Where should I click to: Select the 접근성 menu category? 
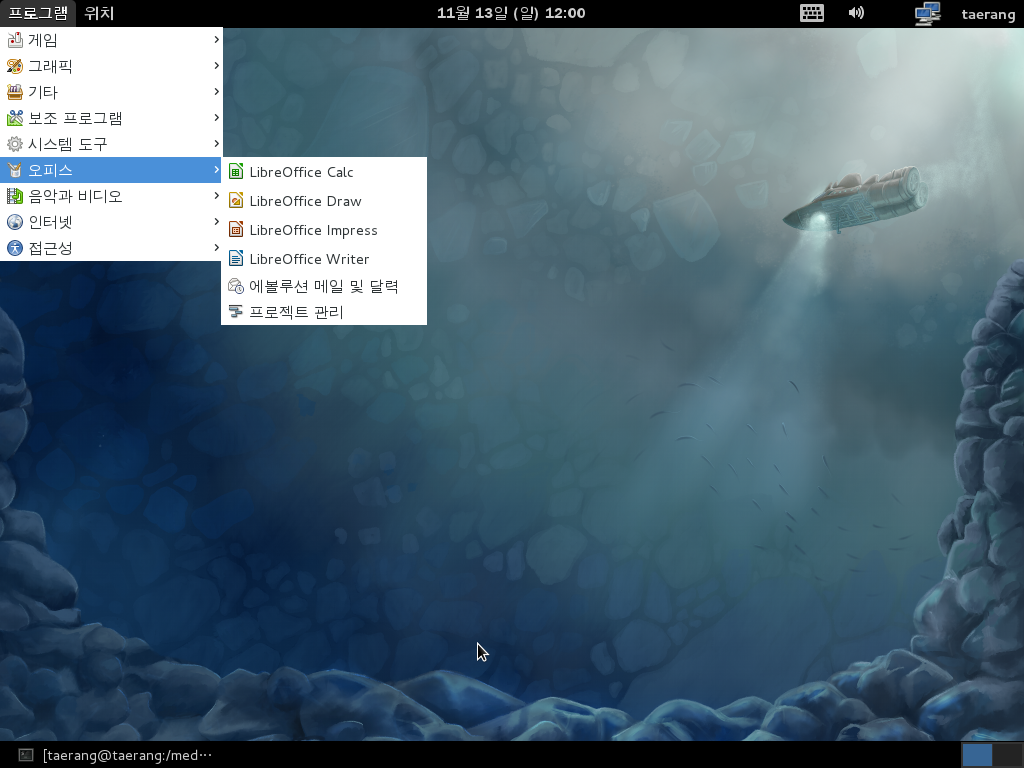pyautogui.click(x=111, y=248)
